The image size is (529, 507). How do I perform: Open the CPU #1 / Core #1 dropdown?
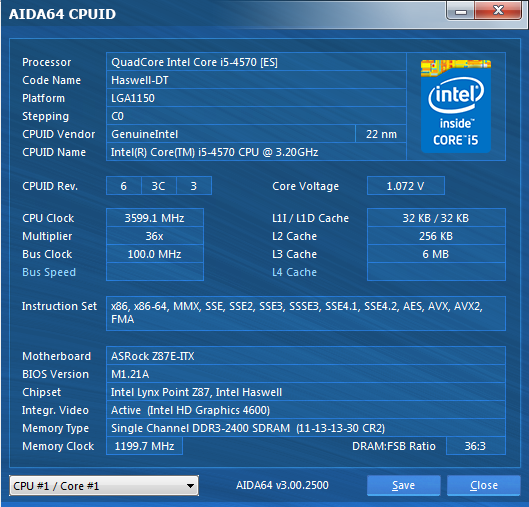point(104,486)
